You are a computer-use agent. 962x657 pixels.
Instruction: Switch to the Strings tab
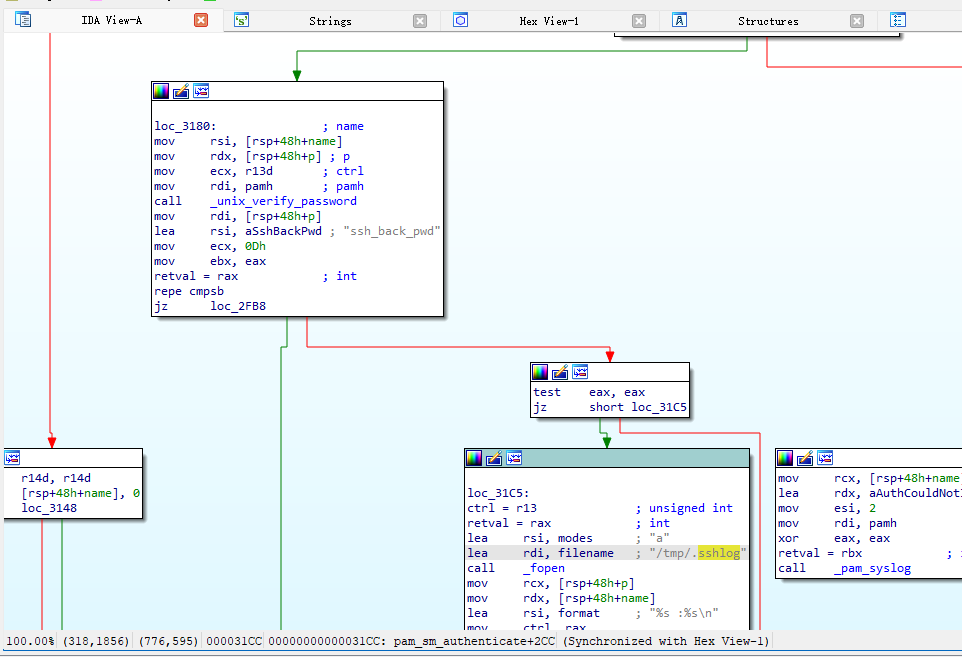329,21
